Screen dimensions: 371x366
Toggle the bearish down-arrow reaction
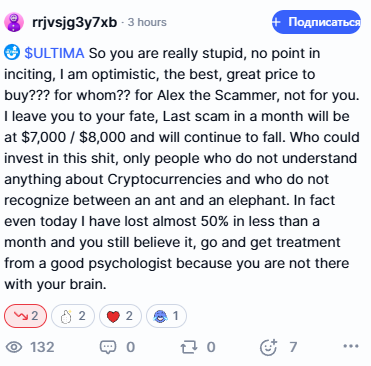click(25, 316)
